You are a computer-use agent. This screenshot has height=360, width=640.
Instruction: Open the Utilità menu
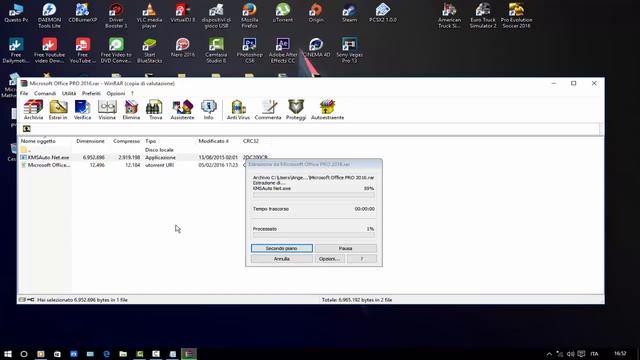(69, 93)
